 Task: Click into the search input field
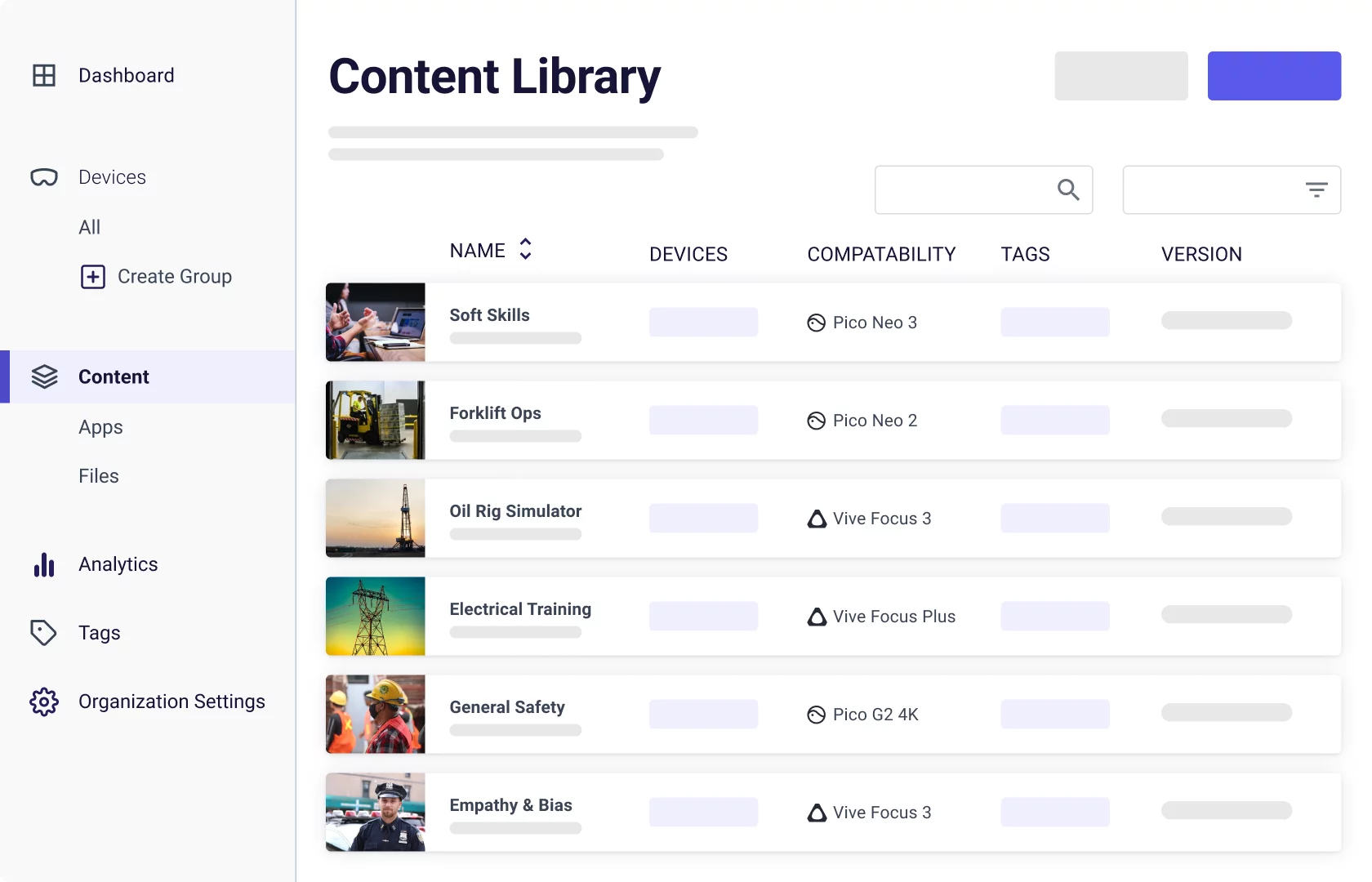964,189
